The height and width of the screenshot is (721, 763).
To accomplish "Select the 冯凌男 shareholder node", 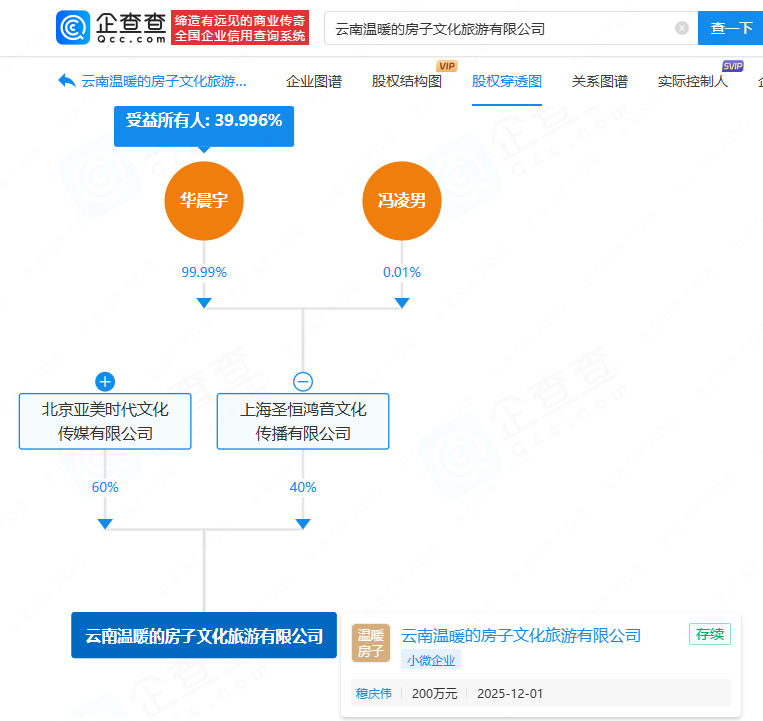I will [401, 201].
